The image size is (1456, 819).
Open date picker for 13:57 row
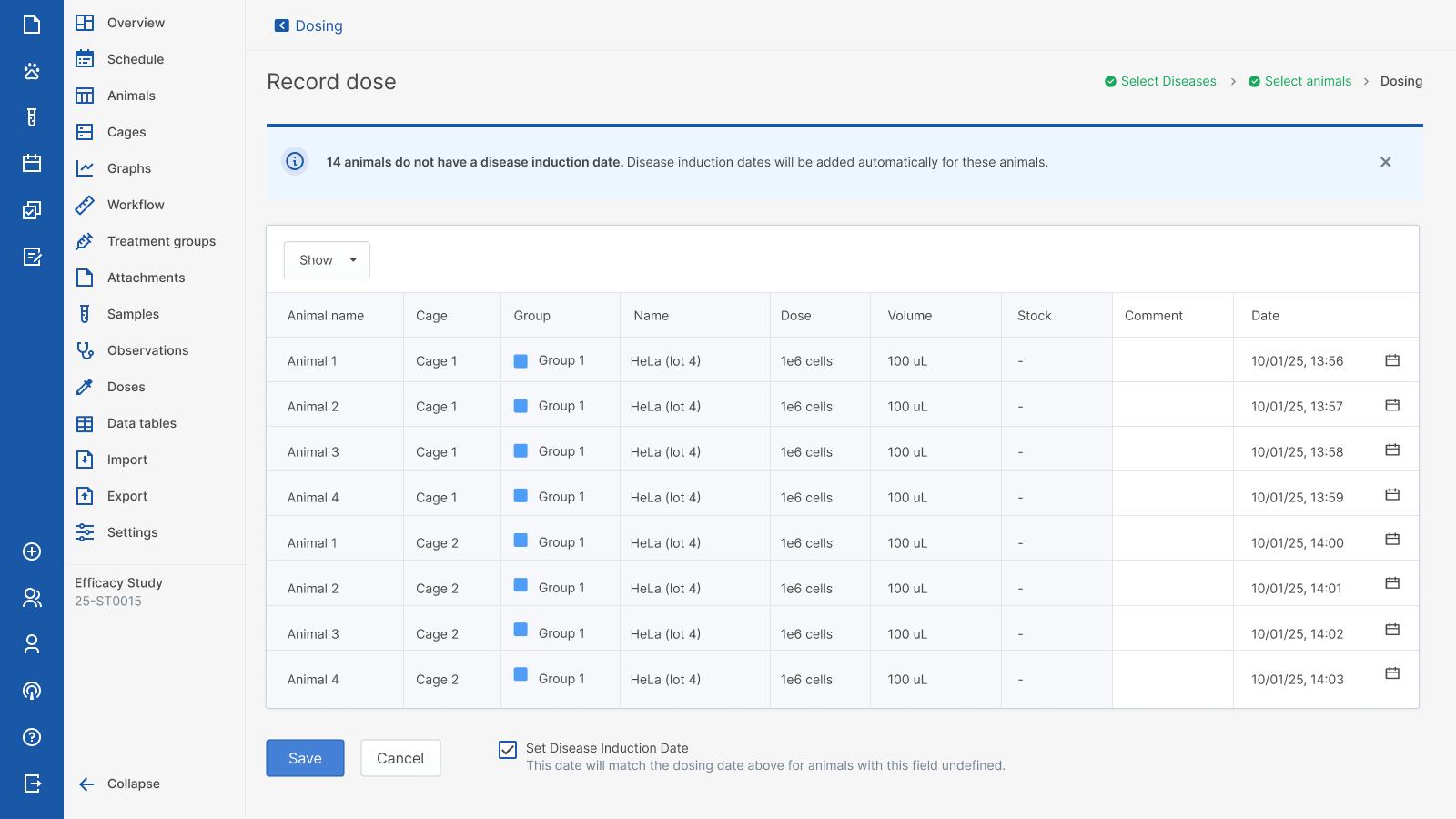[x=1392, y=405]
